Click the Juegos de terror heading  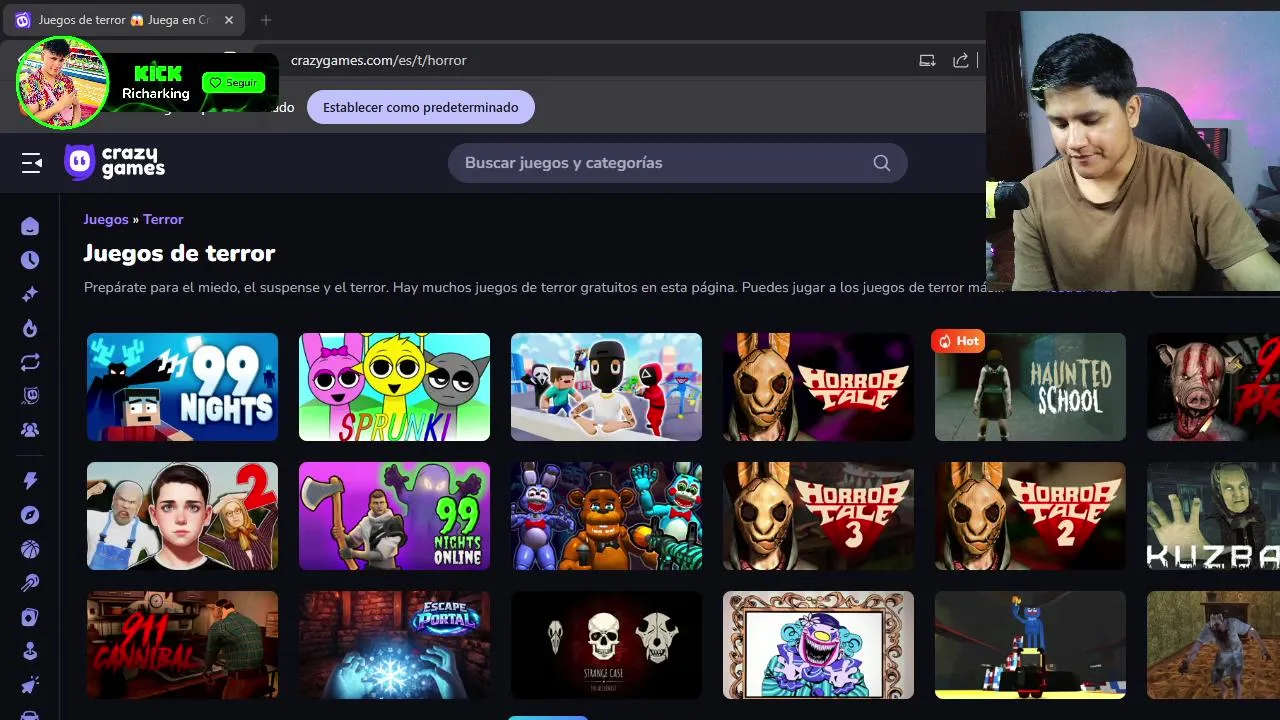tap(179, 253)
